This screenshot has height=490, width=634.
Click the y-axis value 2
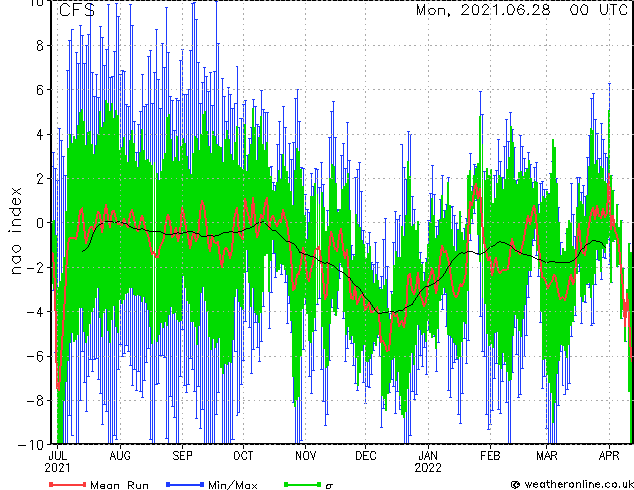(x=40, y=179)
